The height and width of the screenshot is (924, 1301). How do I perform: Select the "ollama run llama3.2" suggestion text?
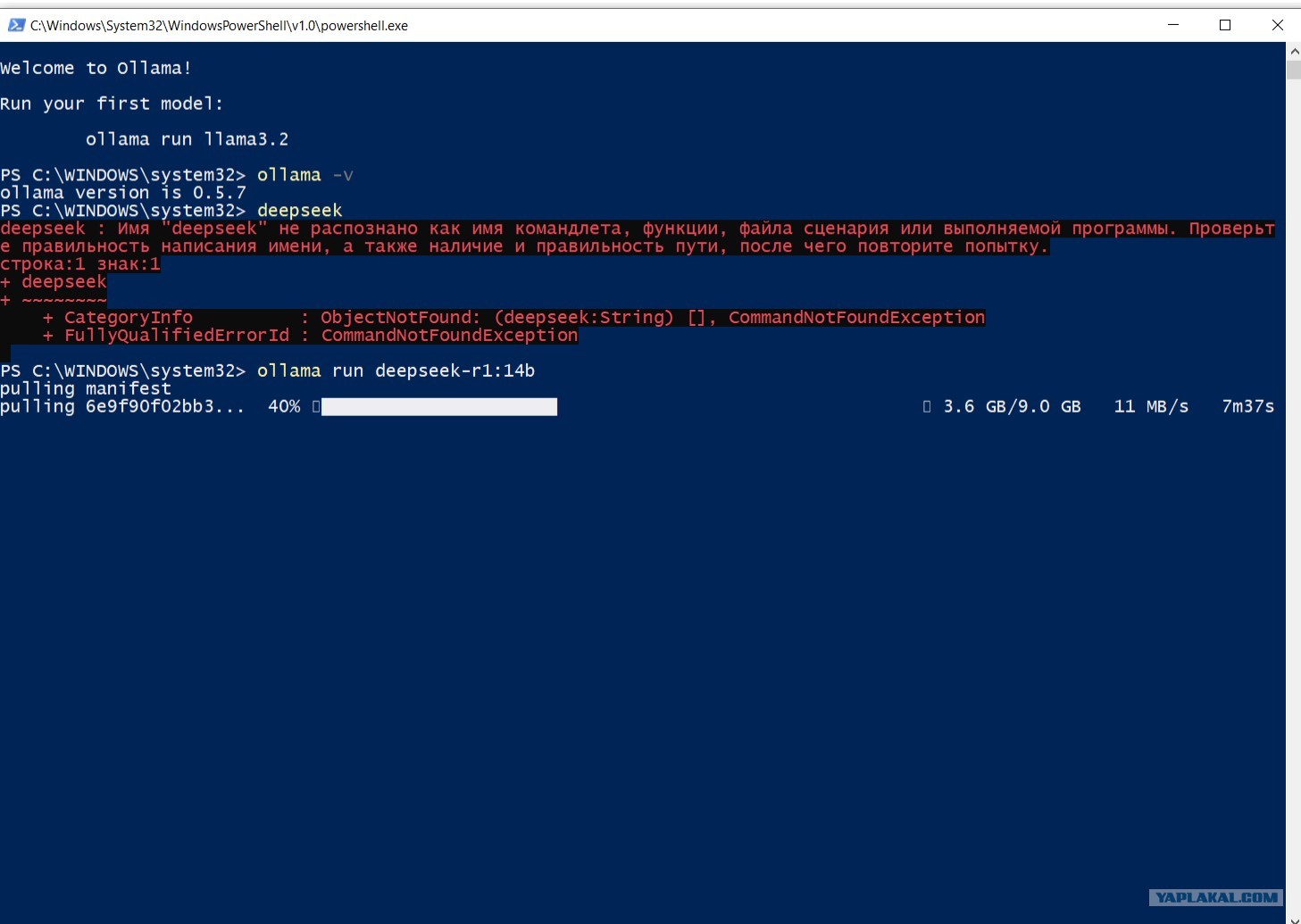(x=187, y=139)
